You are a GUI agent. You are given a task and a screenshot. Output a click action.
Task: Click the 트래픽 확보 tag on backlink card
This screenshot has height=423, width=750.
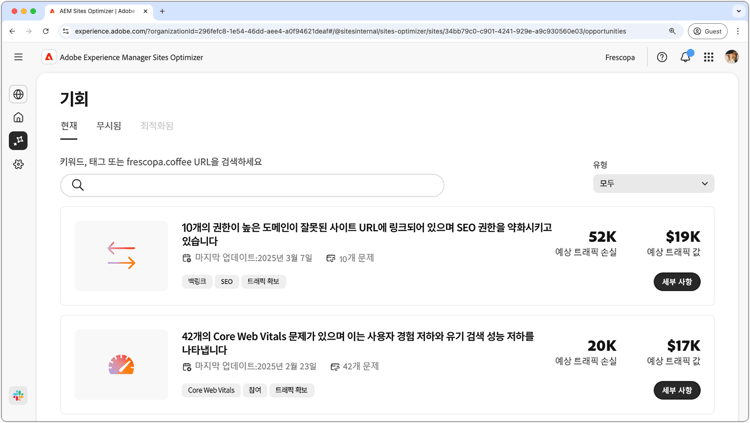click(264, 281)
